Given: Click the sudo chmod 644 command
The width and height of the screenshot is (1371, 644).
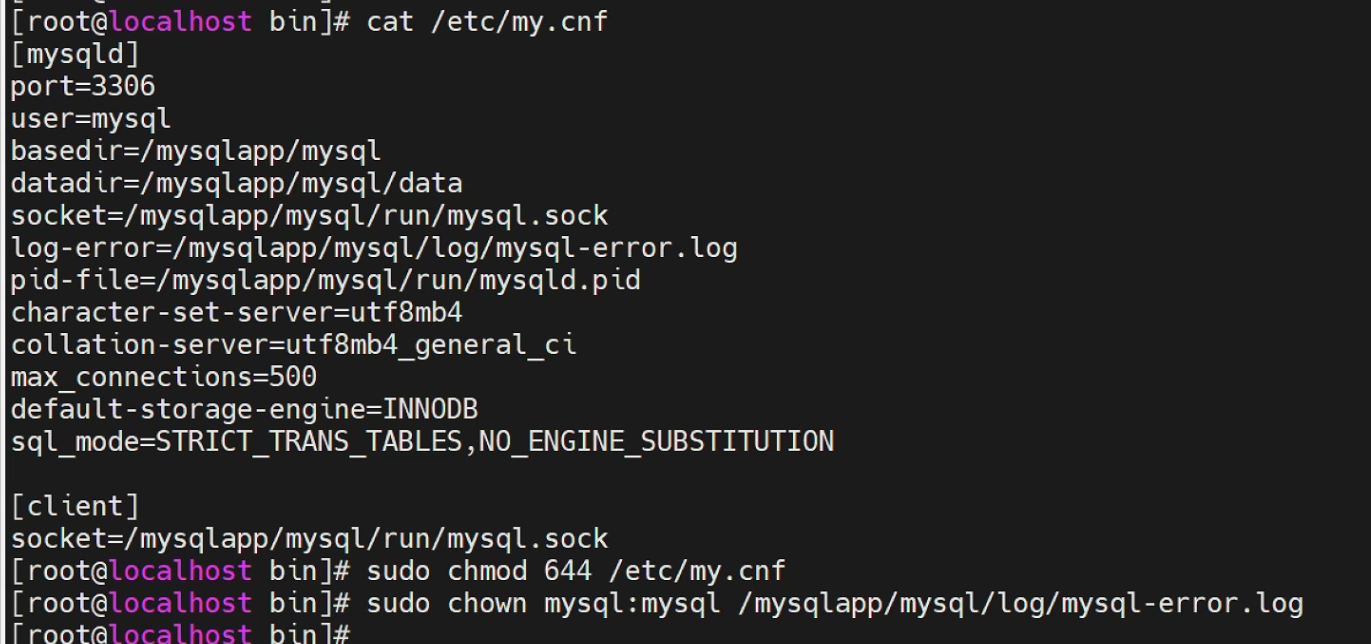Looking at the screenshot, I should [x=576, y=571].
